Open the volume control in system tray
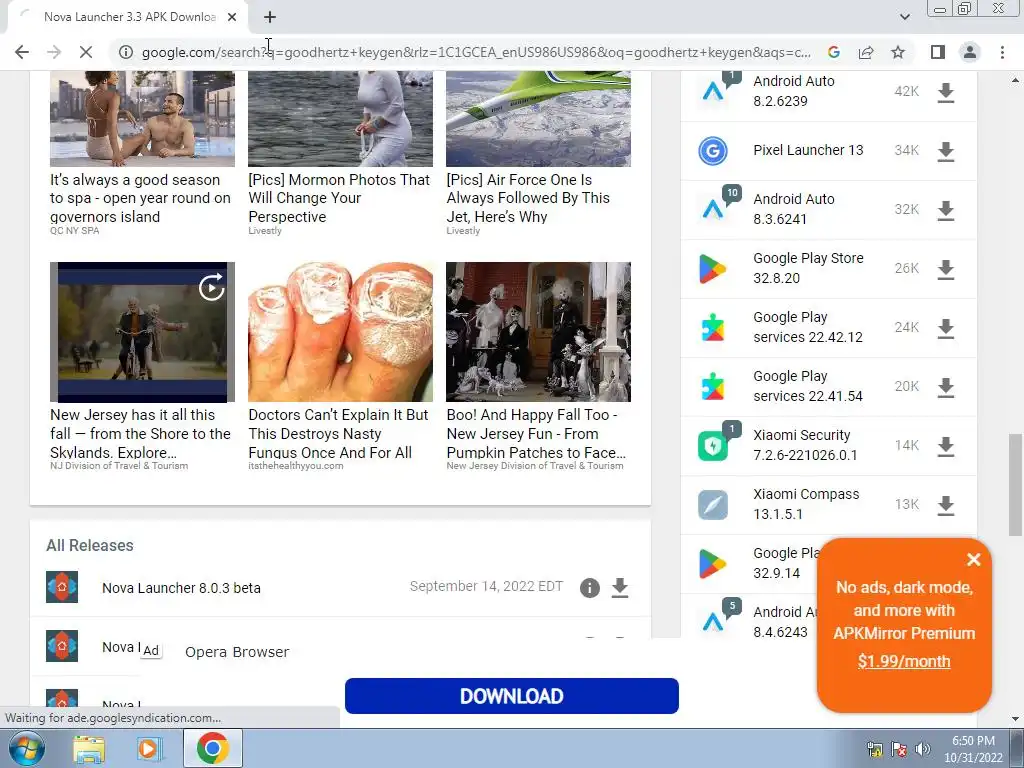1024x768 pixels. click(x=922, y=749)
